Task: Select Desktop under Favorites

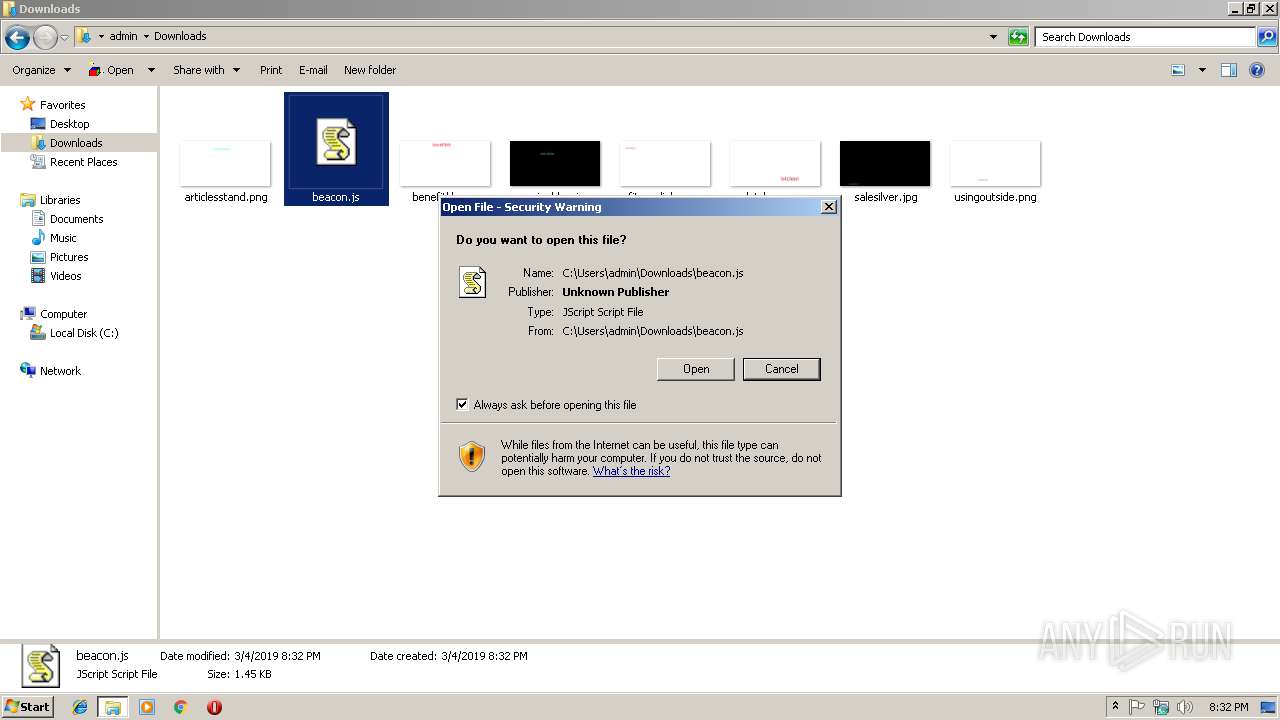Action: [x=69, y=124]
